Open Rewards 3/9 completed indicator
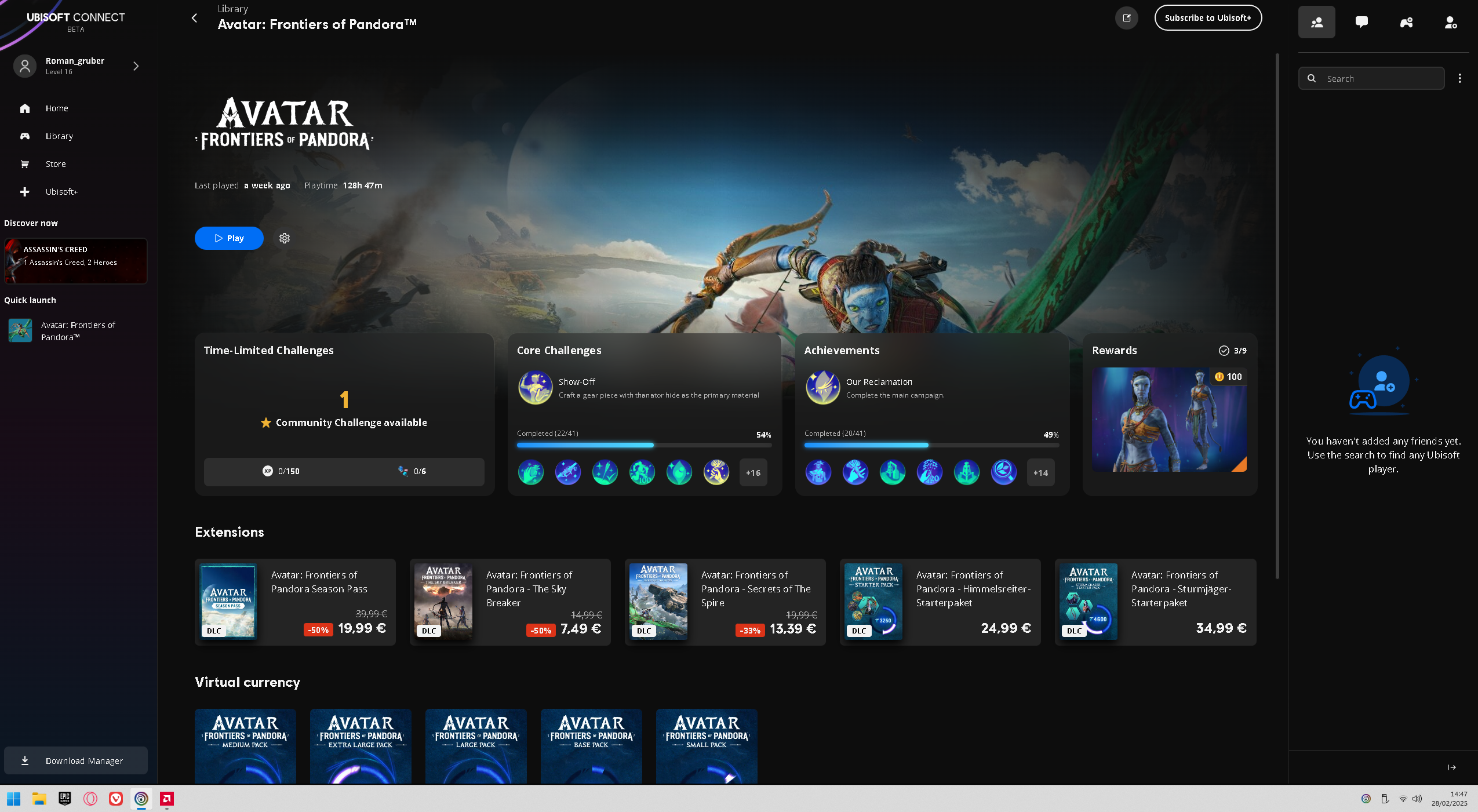Screen dimensions: 1478x812 (x=1232, y=351)
